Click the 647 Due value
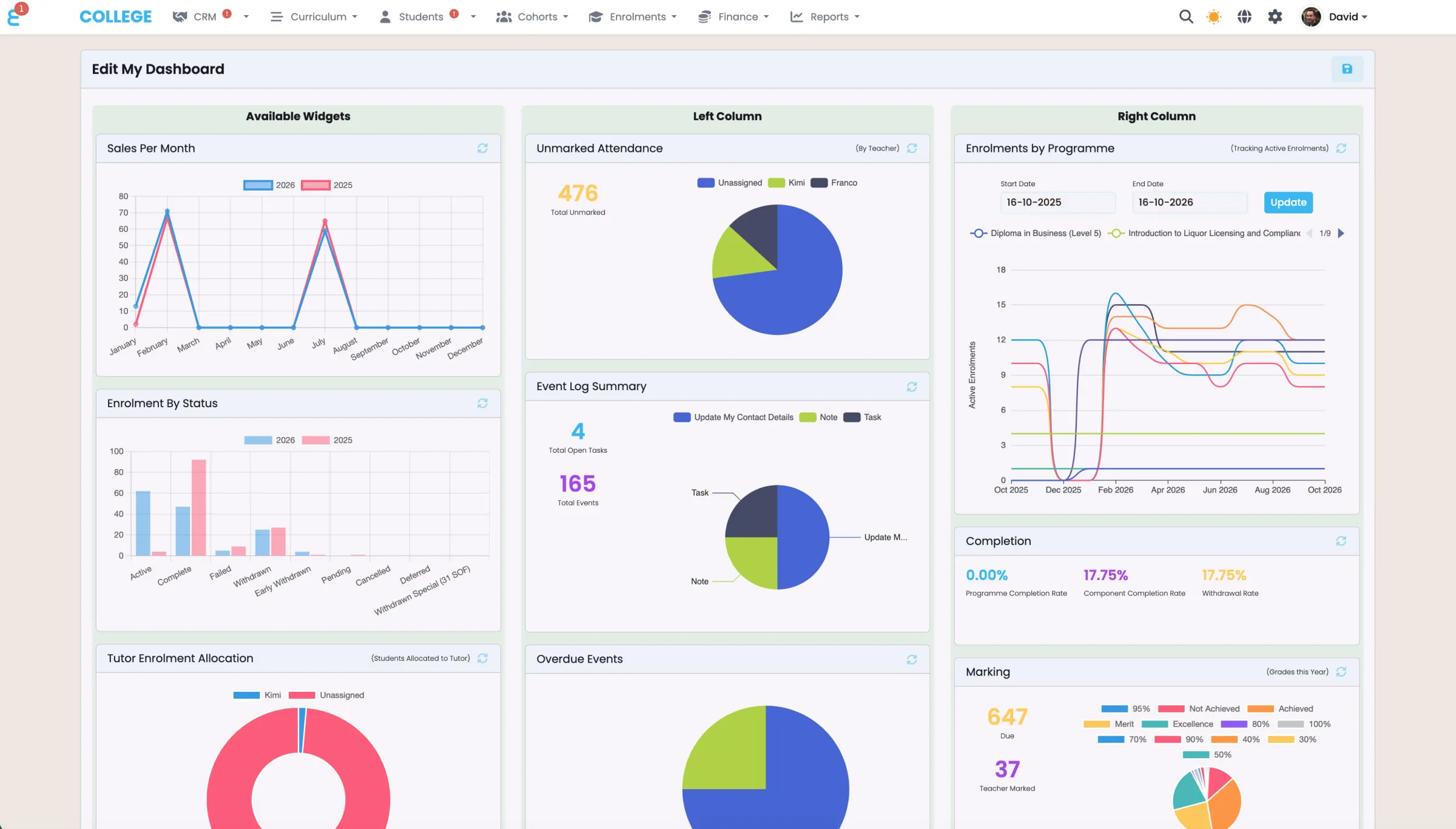The width and height of the screenshot is (1456, 829). tap(1007, 717)
